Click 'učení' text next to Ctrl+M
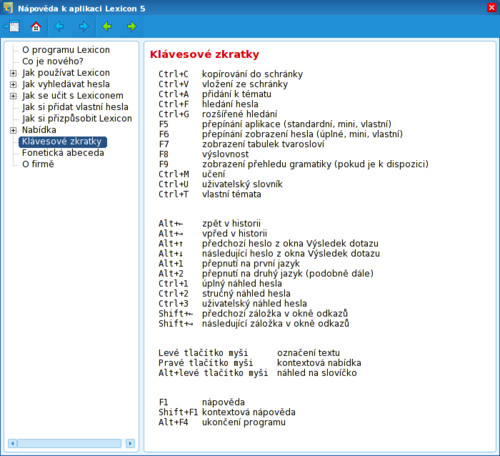This screenshot has height=456, width=500. coord(213,174)
